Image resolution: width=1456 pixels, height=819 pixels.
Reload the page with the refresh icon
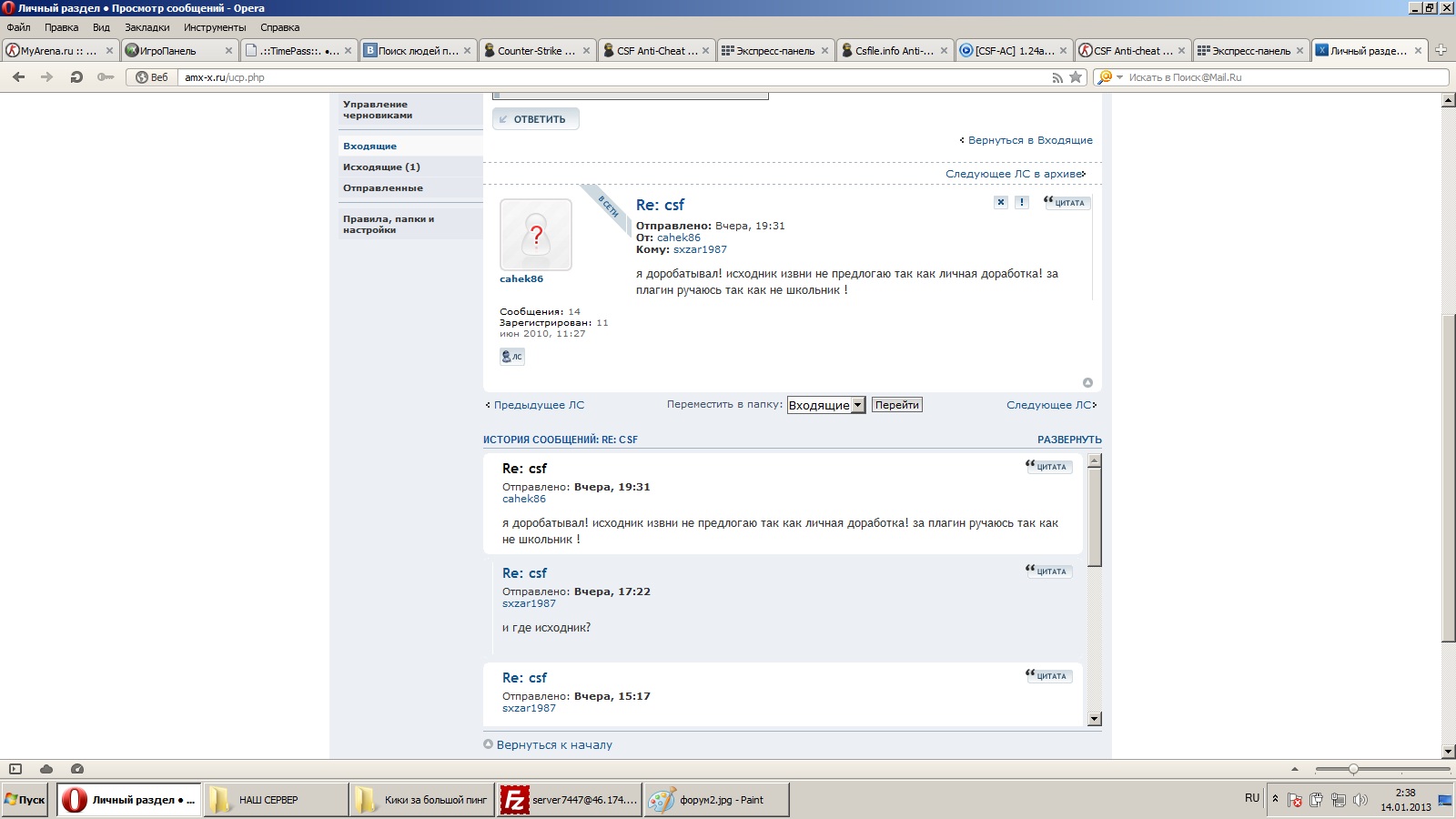click(x=76, y=77)
